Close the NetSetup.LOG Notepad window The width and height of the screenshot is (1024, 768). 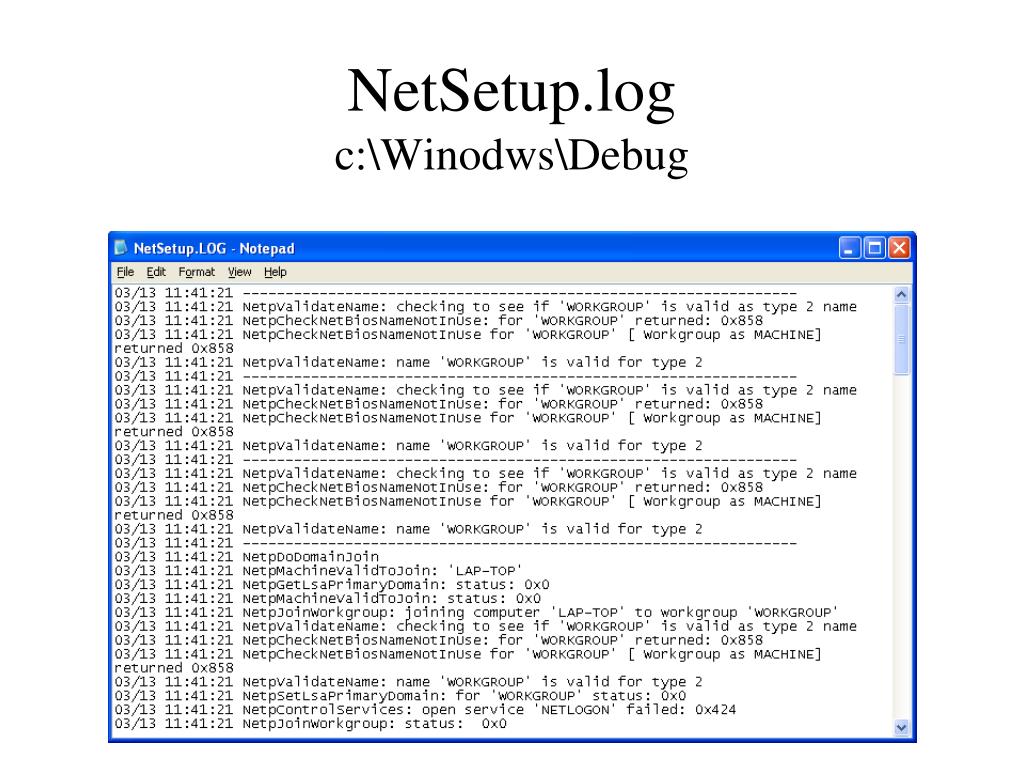tap(899, 248)
